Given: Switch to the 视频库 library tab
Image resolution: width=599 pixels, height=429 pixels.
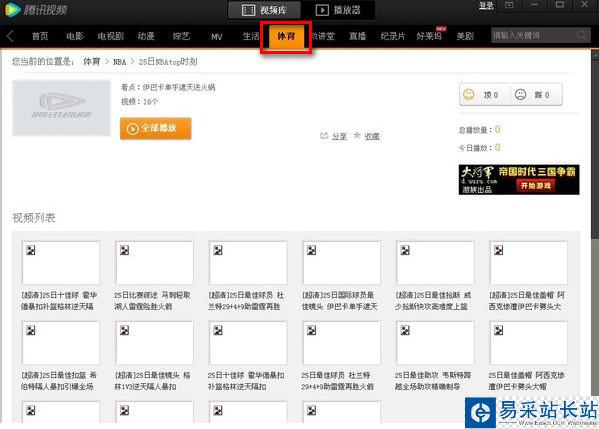Looking at the screenshot, I should click(x=264, y=10).
